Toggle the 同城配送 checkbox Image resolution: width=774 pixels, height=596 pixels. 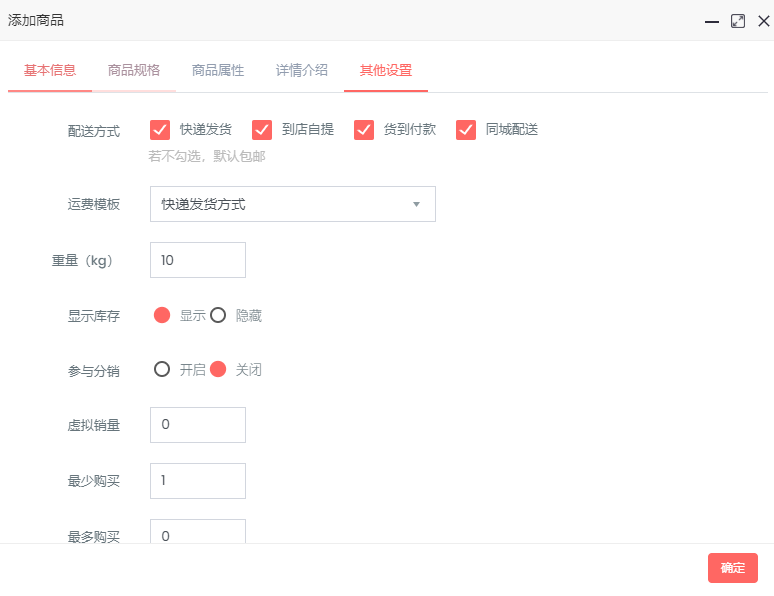click(x=466, y=130)
